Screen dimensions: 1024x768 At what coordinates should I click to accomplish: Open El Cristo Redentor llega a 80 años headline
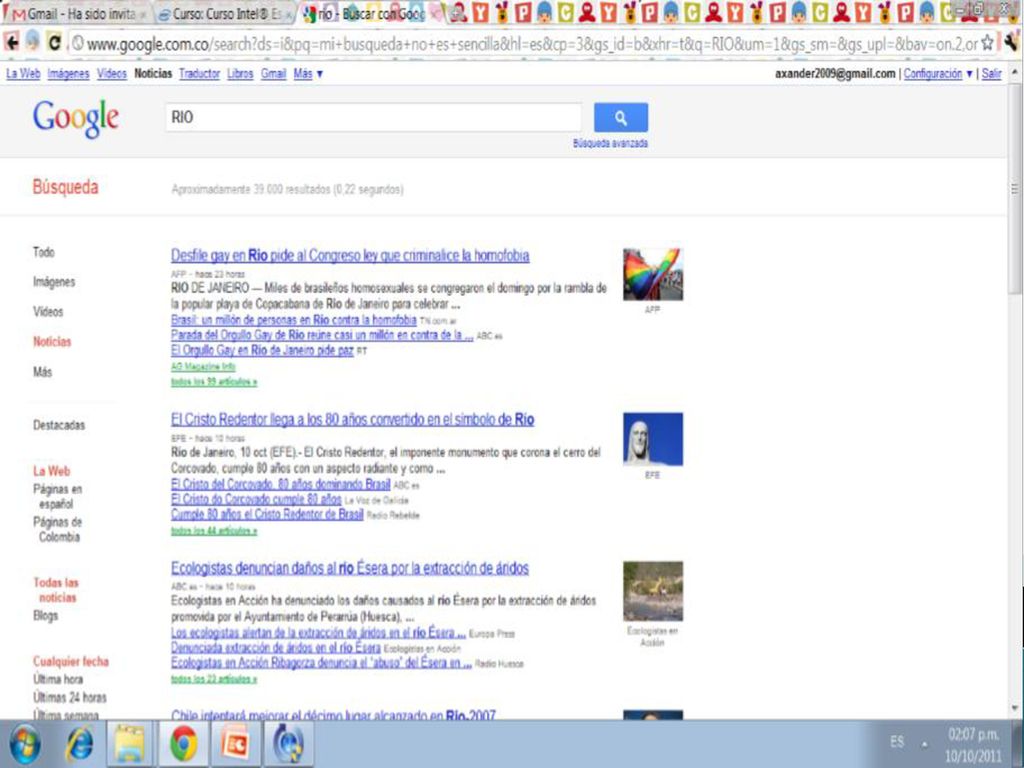click(x=353, y=420)
